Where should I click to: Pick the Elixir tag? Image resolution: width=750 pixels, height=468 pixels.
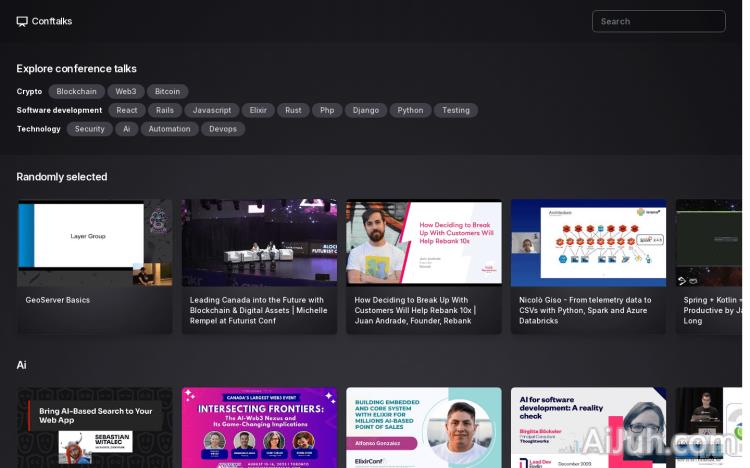(x=258, y=110)
